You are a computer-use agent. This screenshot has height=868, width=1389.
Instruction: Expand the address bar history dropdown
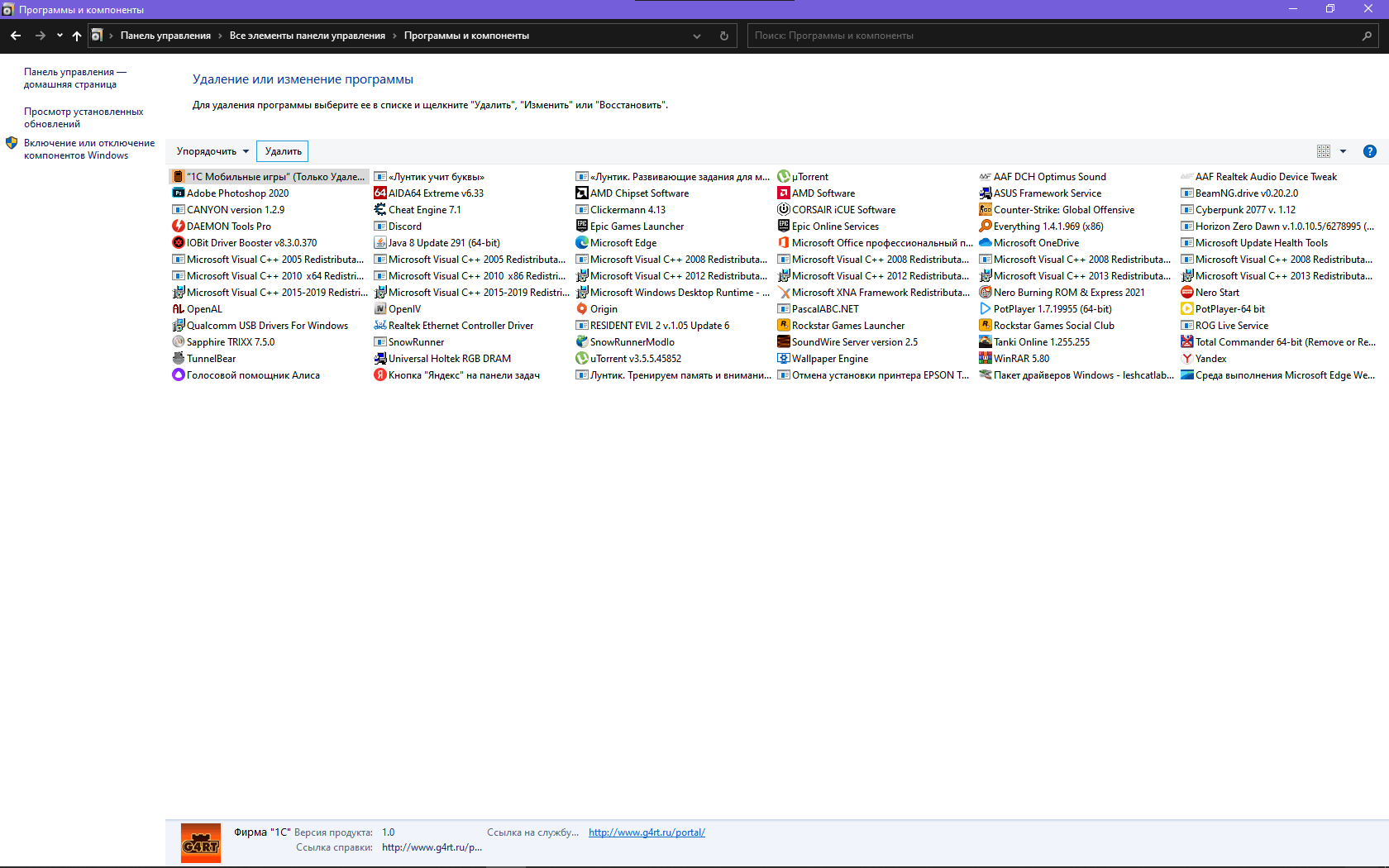[x=697, y=36]
